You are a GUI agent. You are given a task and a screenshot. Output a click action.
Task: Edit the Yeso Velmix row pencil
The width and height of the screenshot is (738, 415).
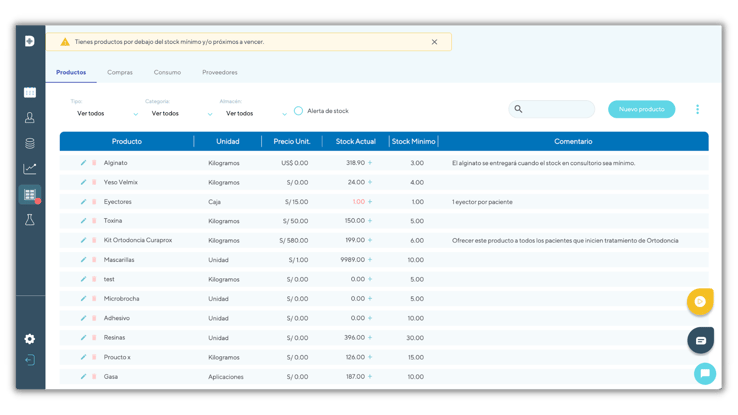83,182
